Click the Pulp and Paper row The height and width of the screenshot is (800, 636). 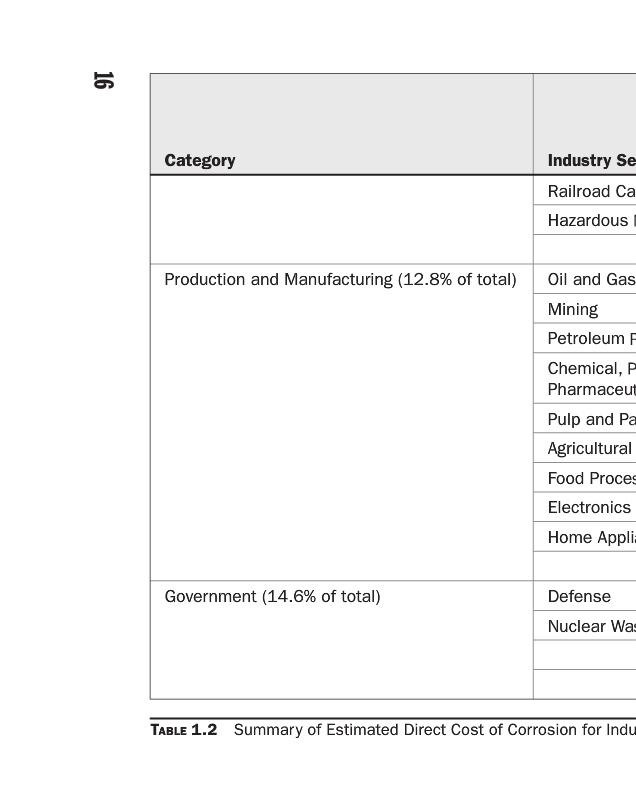pos(591,420)
